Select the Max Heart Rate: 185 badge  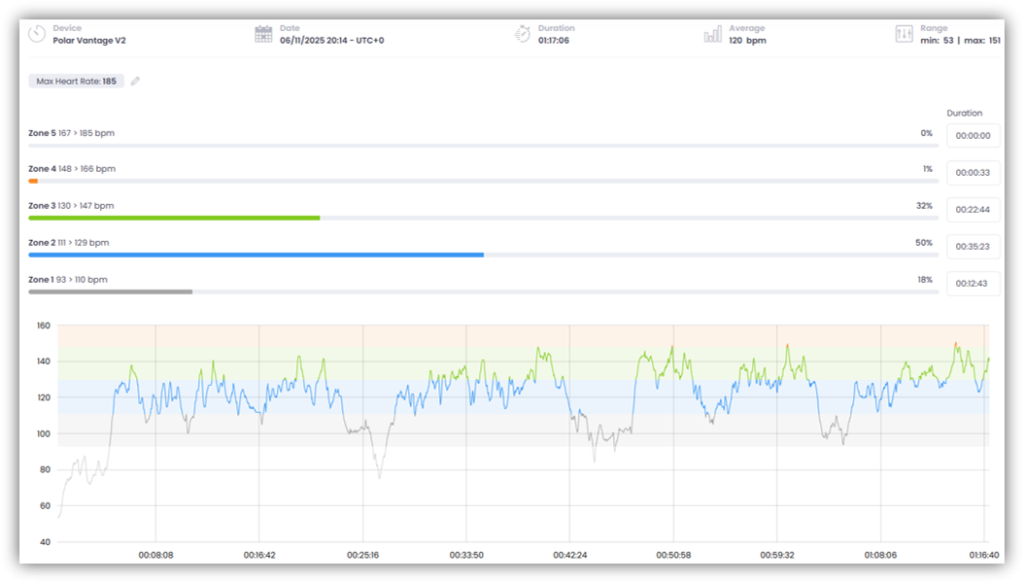point(76,81)
